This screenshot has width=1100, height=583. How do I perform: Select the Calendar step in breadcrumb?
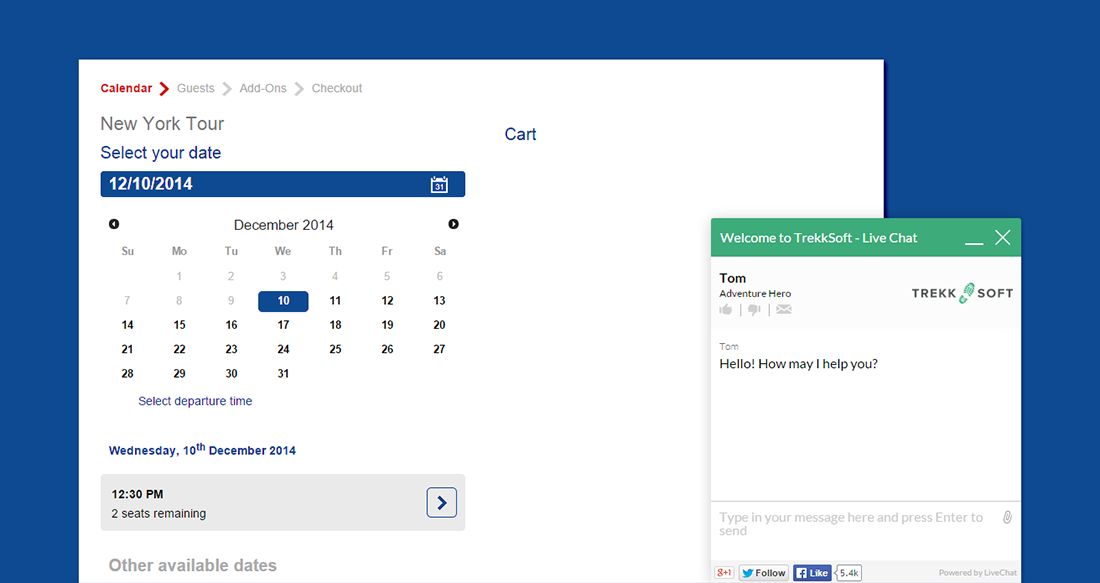(126, 89)
